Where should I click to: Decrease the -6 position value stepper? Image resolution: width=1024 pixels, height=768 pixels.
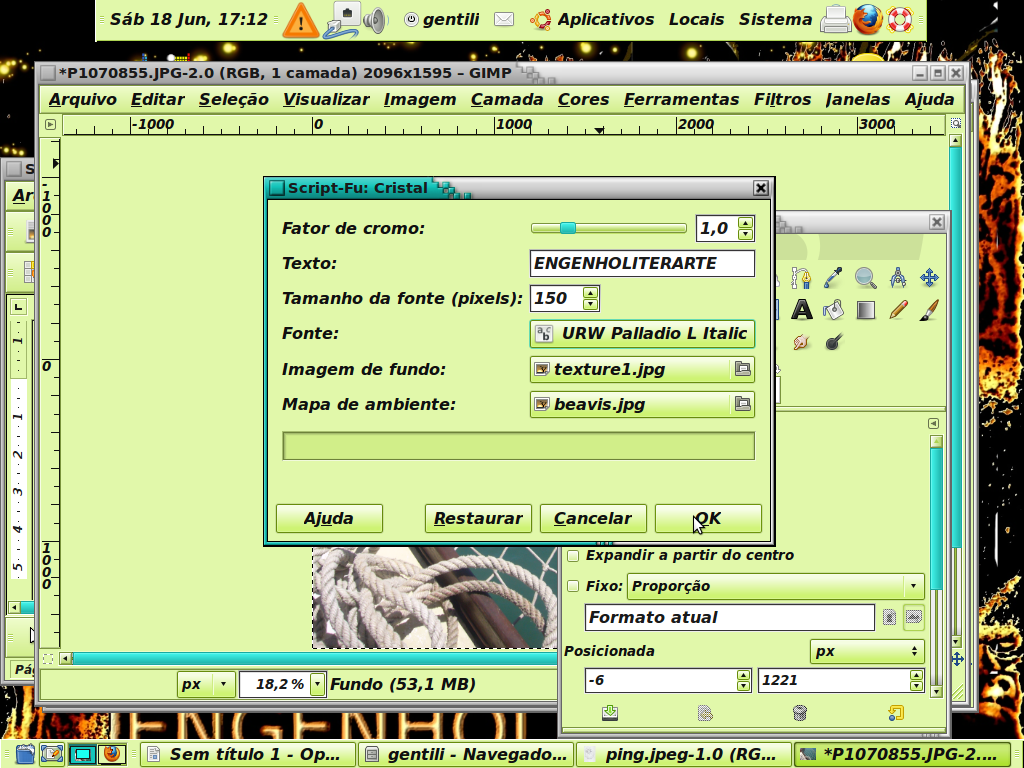(x=743, y=686)
